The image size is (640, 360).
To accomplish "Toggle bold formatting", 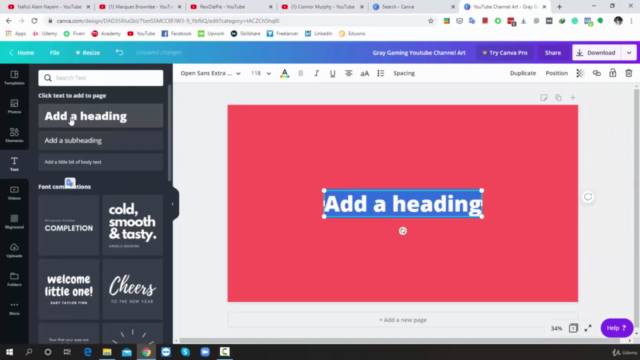I will pos(301,73).
